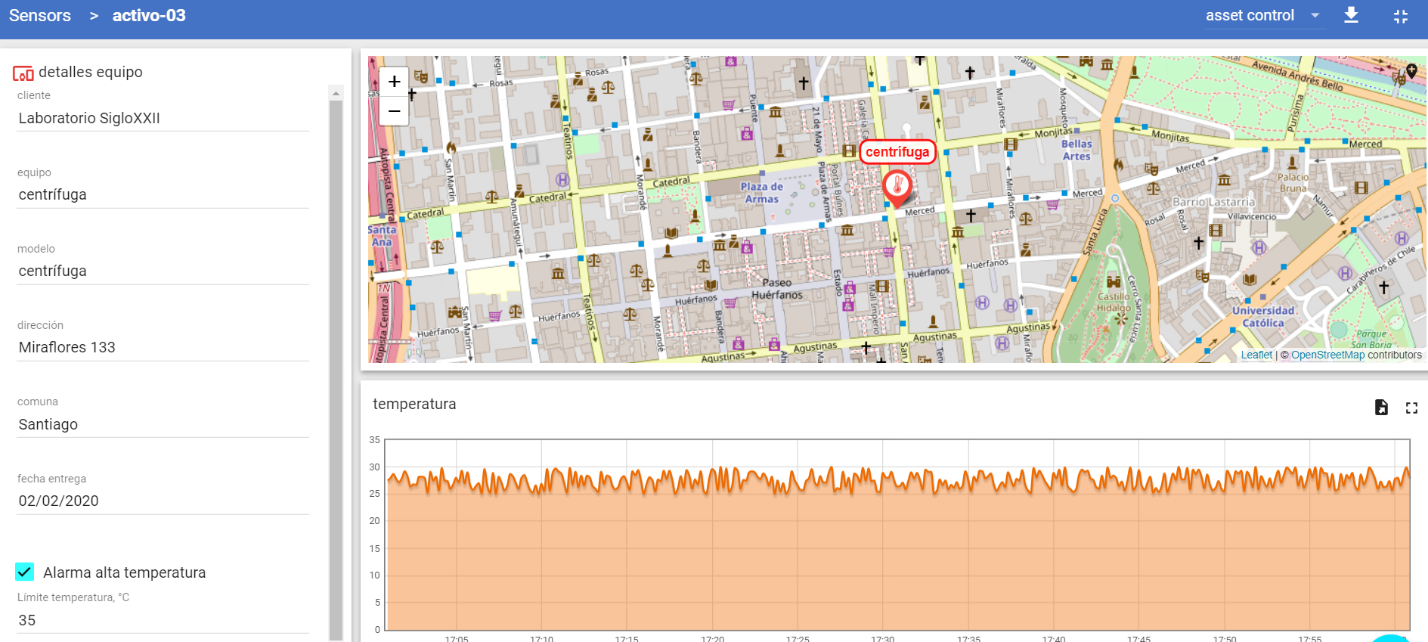Image resolution: width=1428 pixels, height=642 pixels.
Task: Expand temperatura chart to fullscreen
Action: coord(1411,407)
